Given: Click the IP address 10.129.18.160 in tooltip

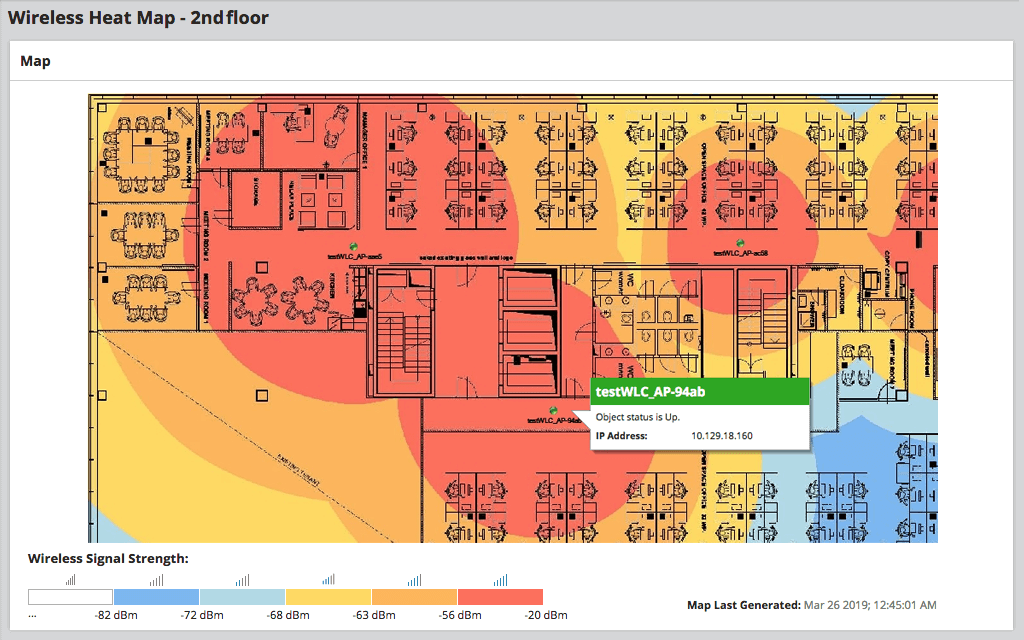Looking at the screenshot, I should coord(723,436).
